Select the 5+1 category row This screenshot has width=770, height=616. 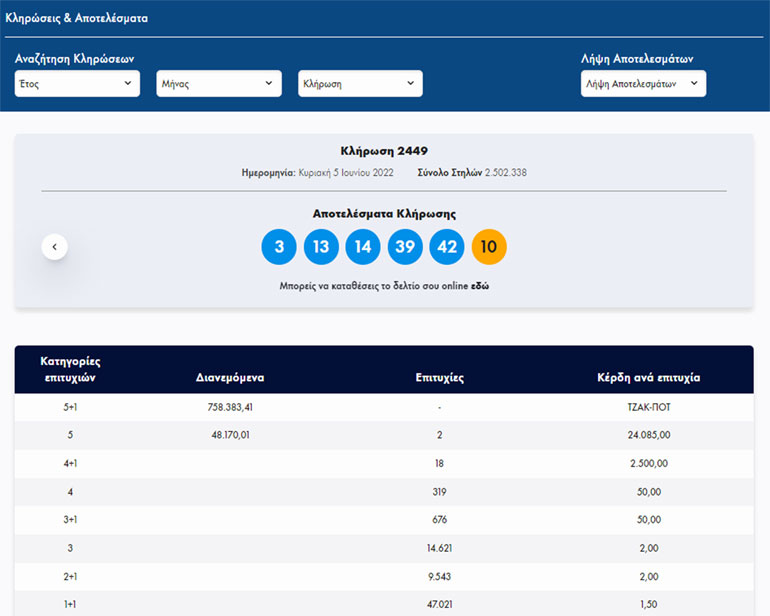tap(70, 407)
